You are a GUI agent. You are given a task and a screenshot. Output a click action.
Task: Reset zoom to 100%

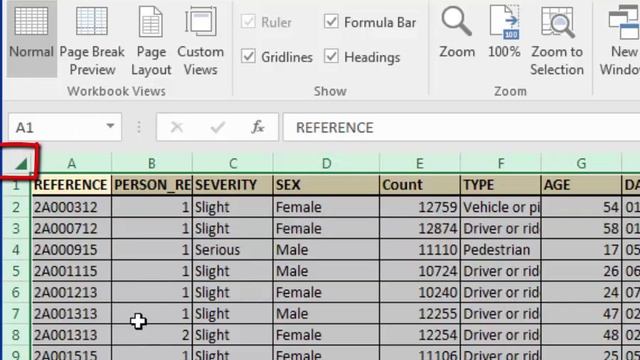pyautogui.click(x=504, y=33)
